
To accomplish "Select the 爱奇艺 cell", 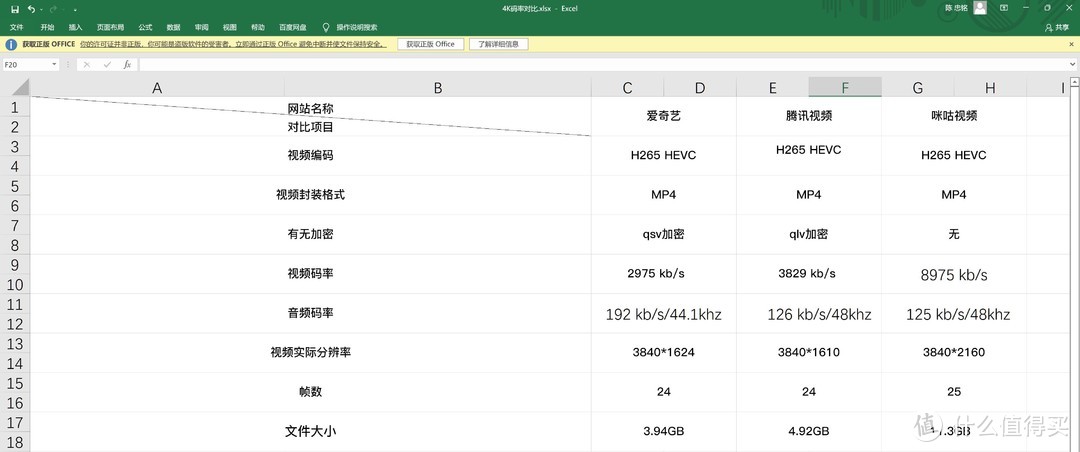I will [664, 116].
